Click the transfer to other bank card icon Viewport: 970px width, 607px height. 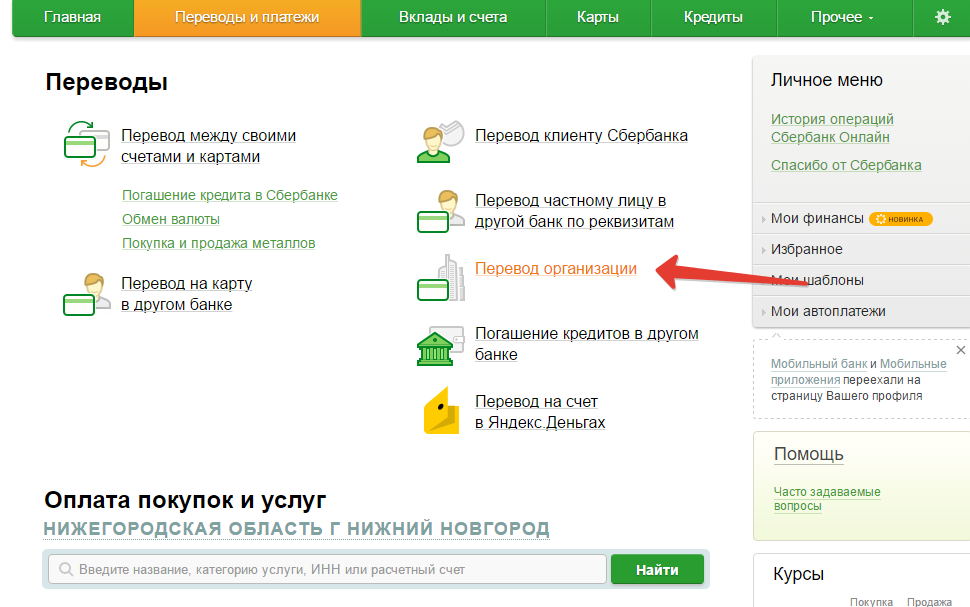[x=85, y=294]
